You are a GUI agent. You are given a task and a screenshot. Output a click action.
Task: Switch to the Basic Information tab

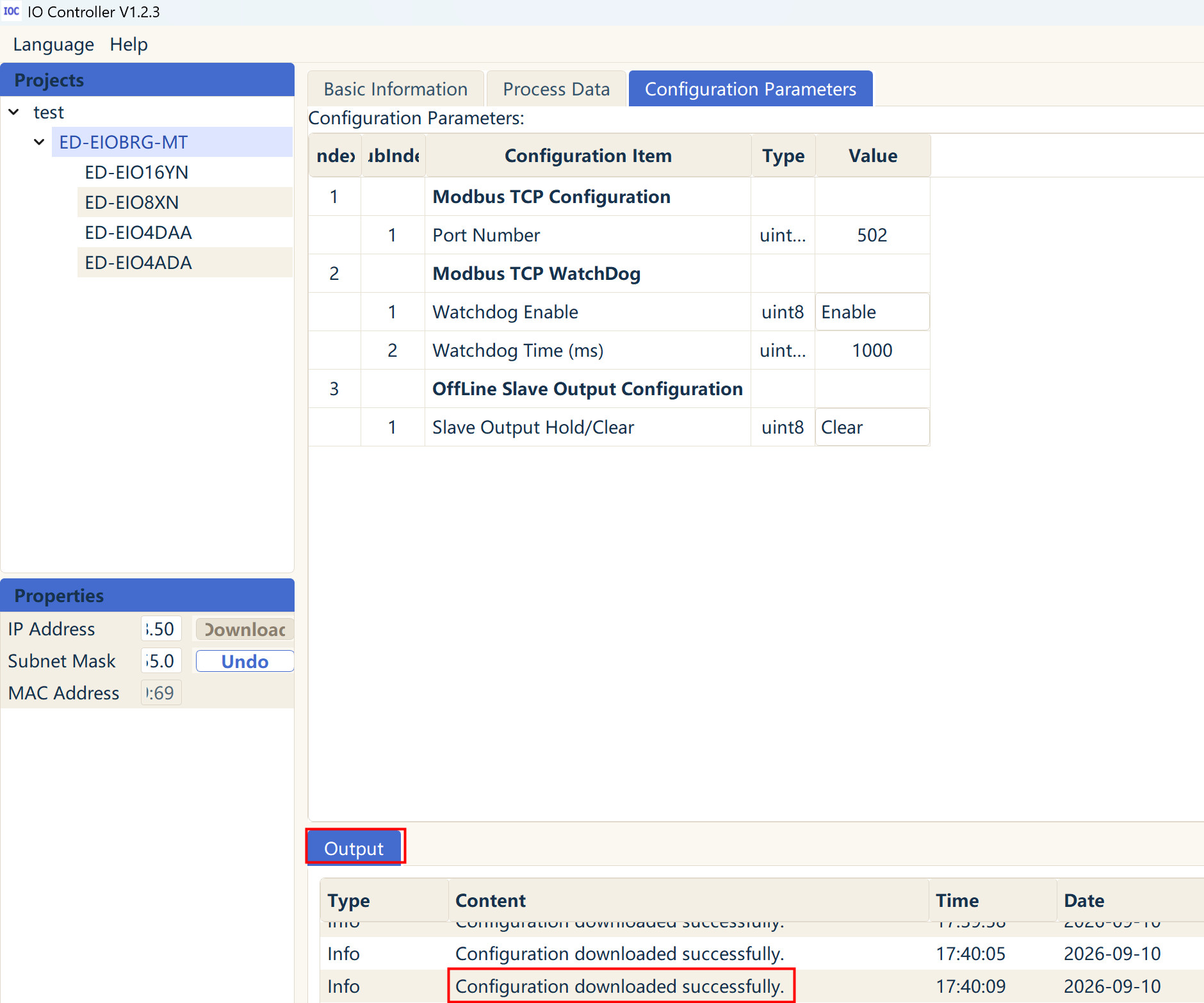396,89
